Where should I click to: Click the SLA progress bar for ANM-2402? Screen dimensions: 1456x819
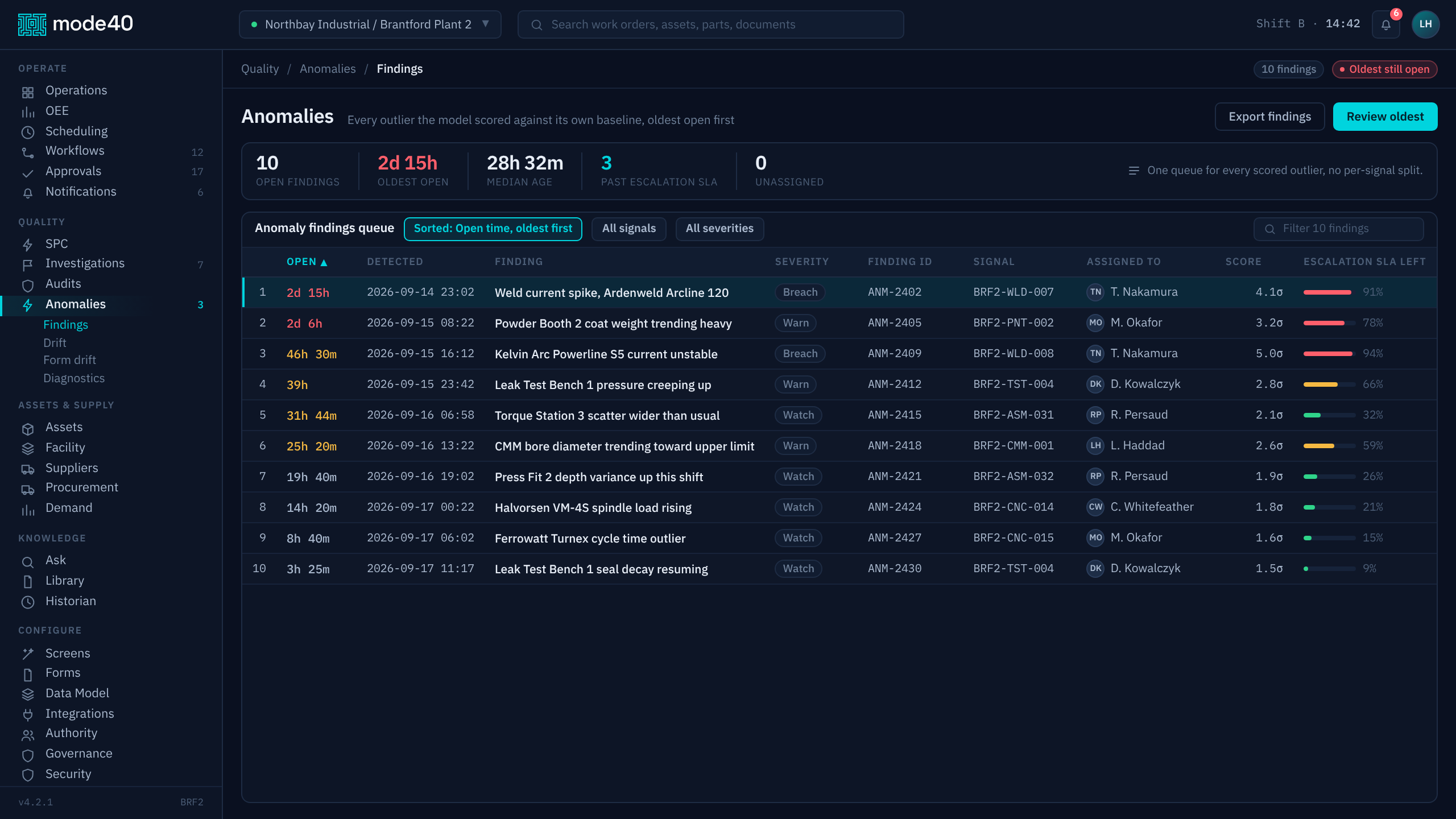(x=1329, y=292)
